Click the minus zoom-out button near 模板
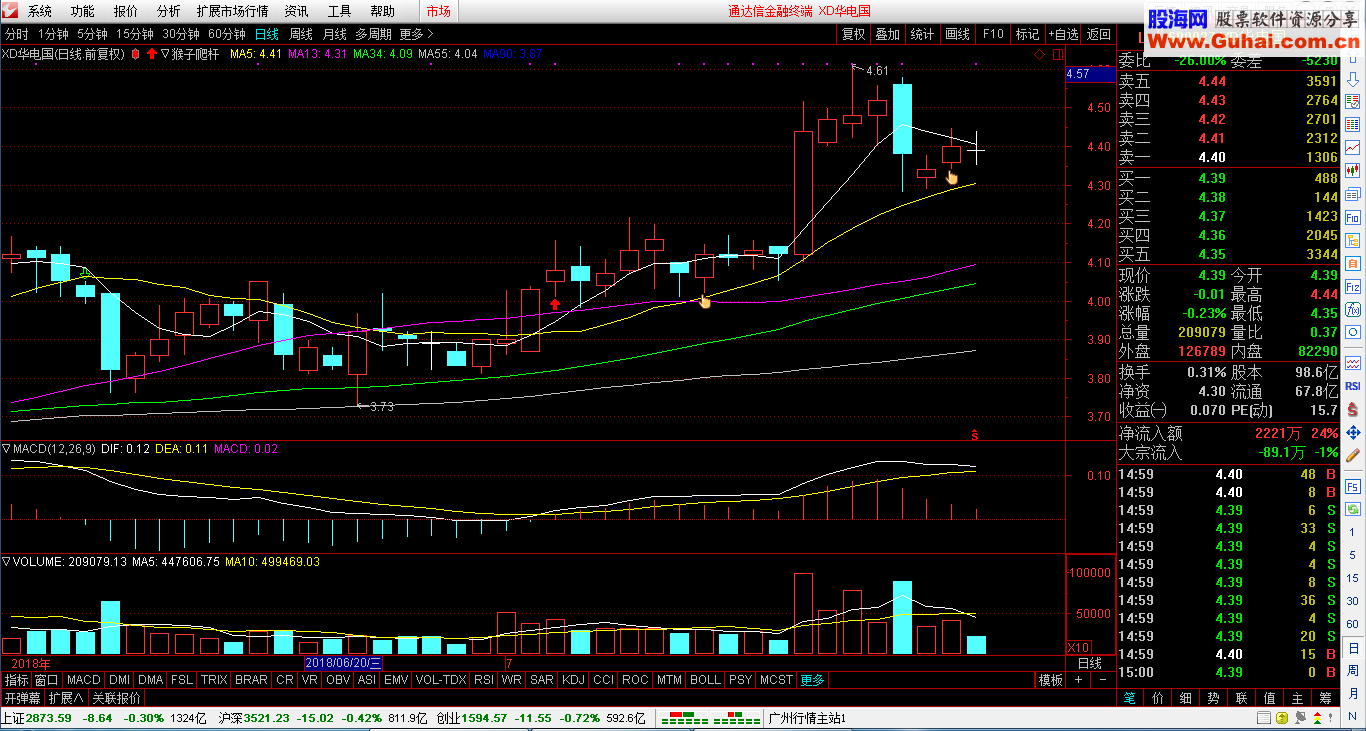Image resolution: width=1366 pixels, height=731 pixels. (1102, 680)
